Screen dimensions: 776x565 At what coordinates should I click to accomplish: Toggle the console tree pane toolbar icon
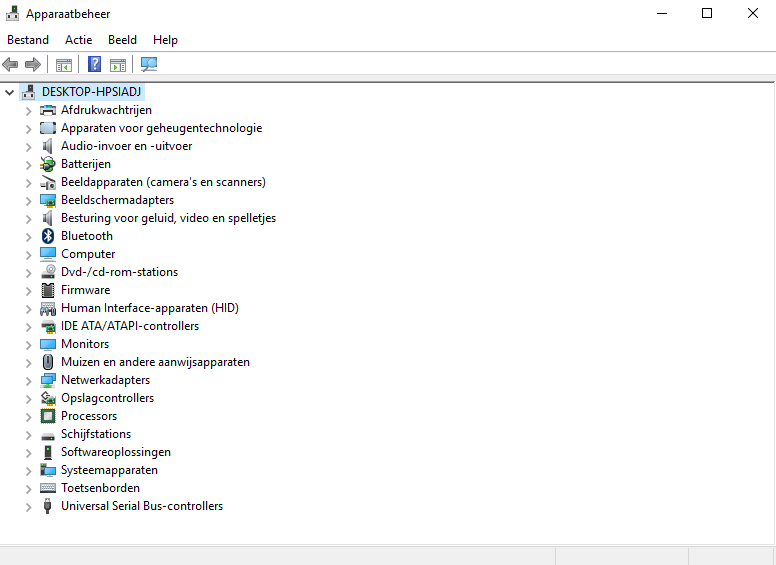click(64, 64)
